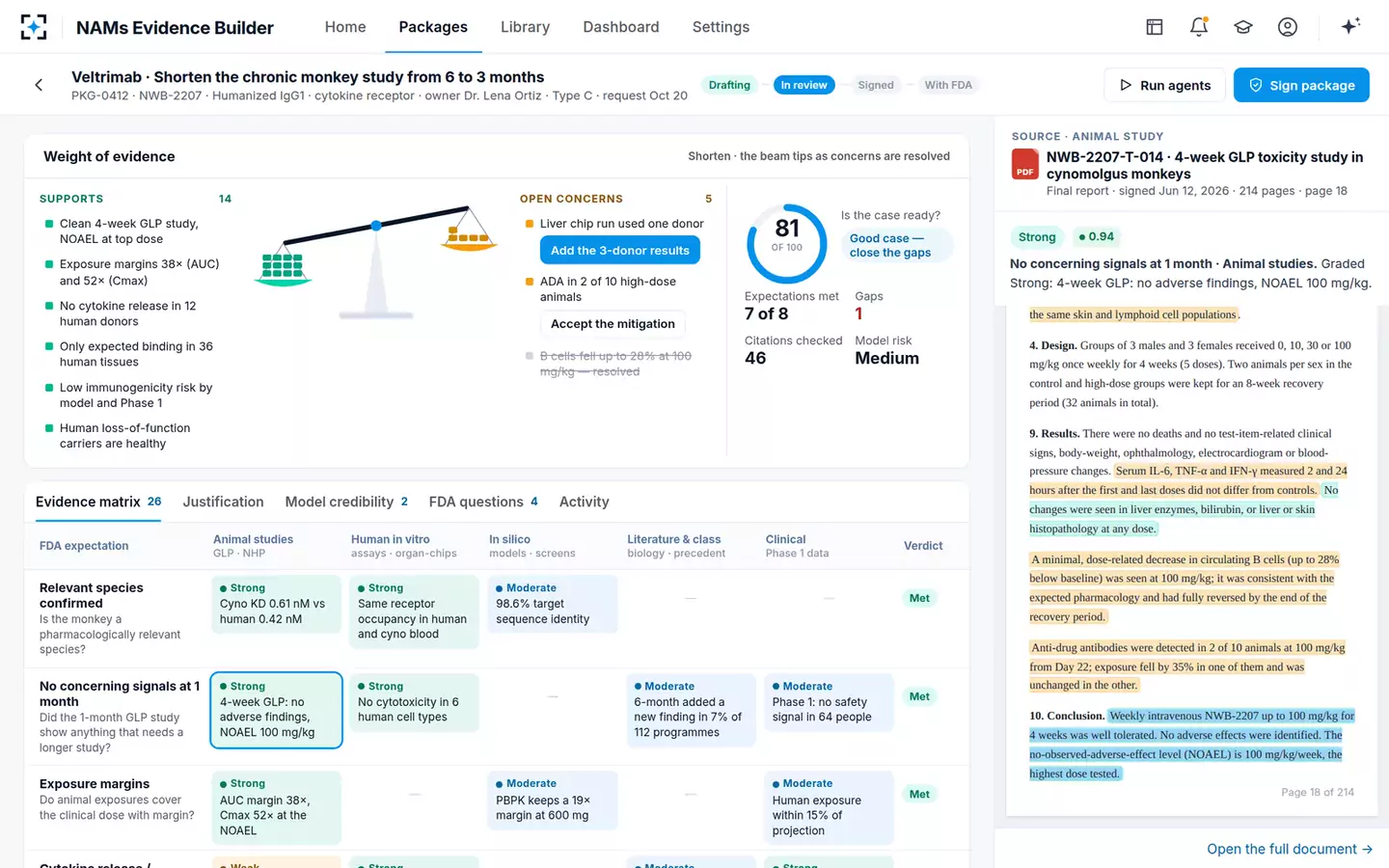Open the 98.6% target sequence identity cell
The width and height of the screenshot is (1389, 868).
[553, 604]
